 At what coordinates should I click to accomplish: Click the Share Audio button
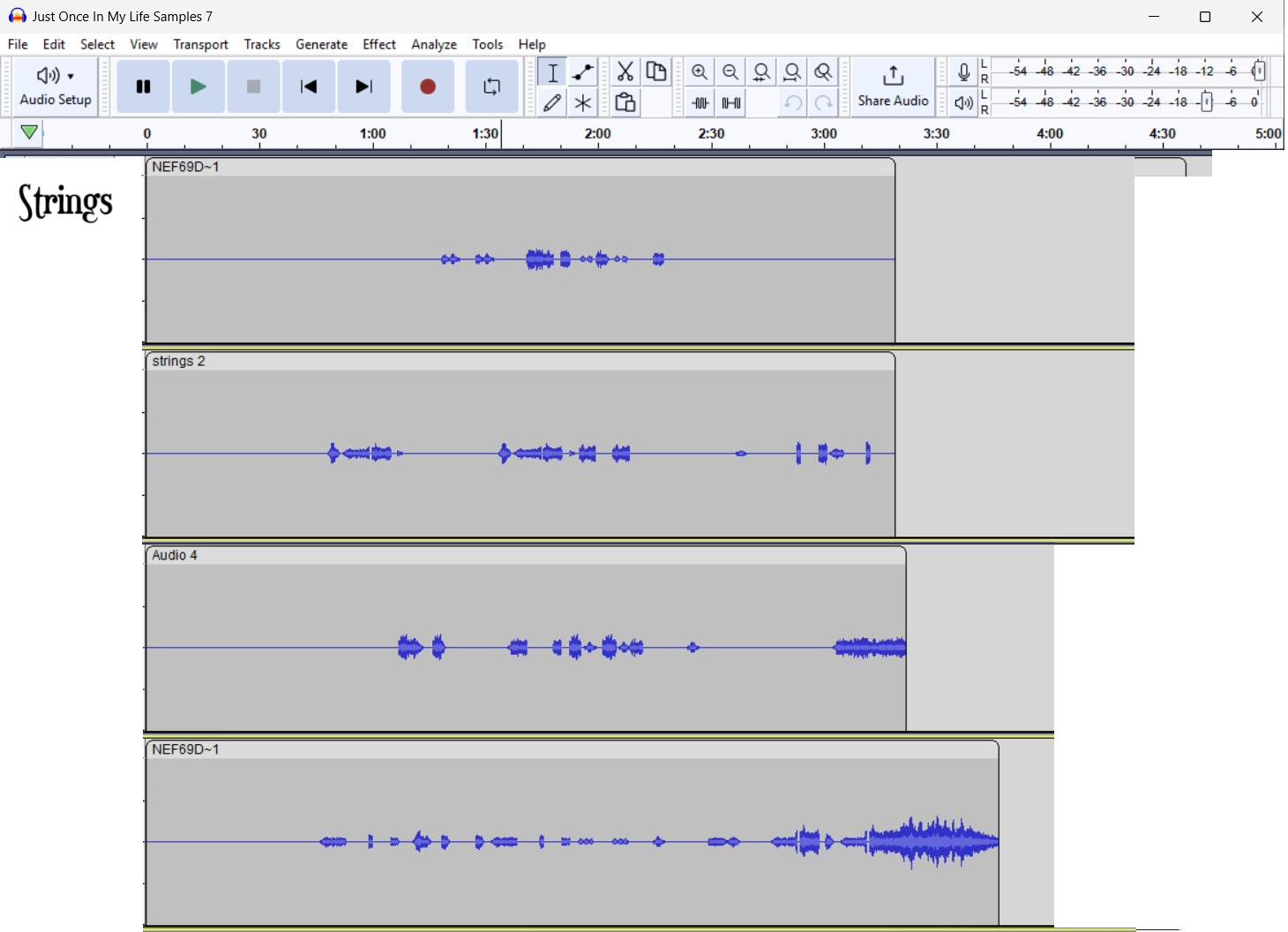pos(893,86)
